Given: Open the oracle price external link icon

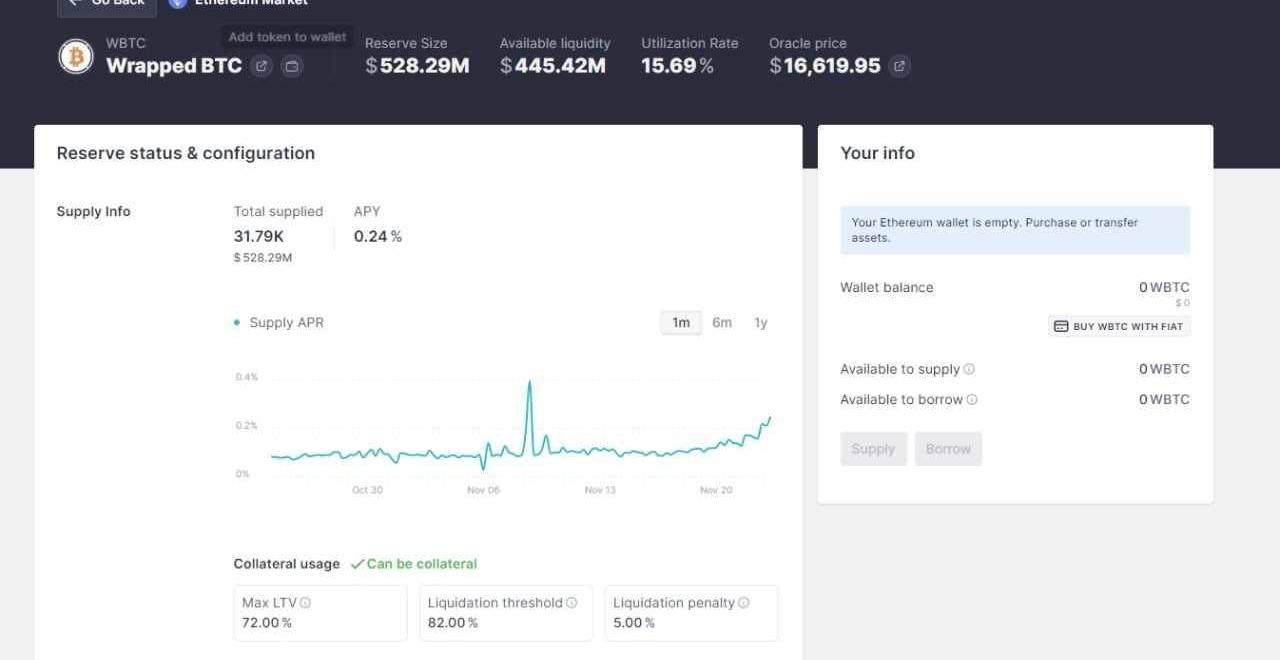Looking at the screenshot, I should coord(899,66).
